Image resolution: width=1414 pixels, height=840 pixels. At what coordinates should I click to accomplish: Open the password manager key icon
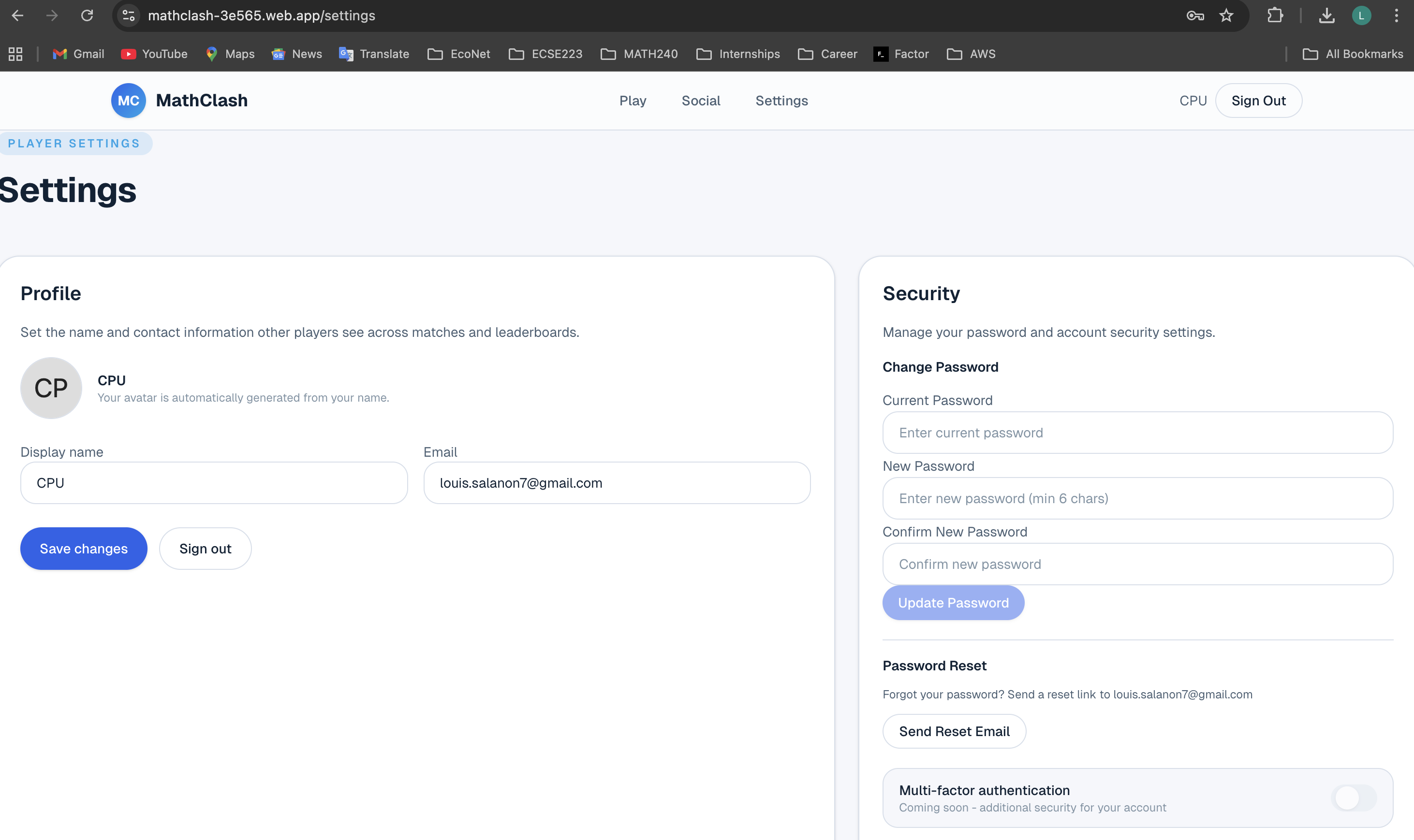[1195, 15]
